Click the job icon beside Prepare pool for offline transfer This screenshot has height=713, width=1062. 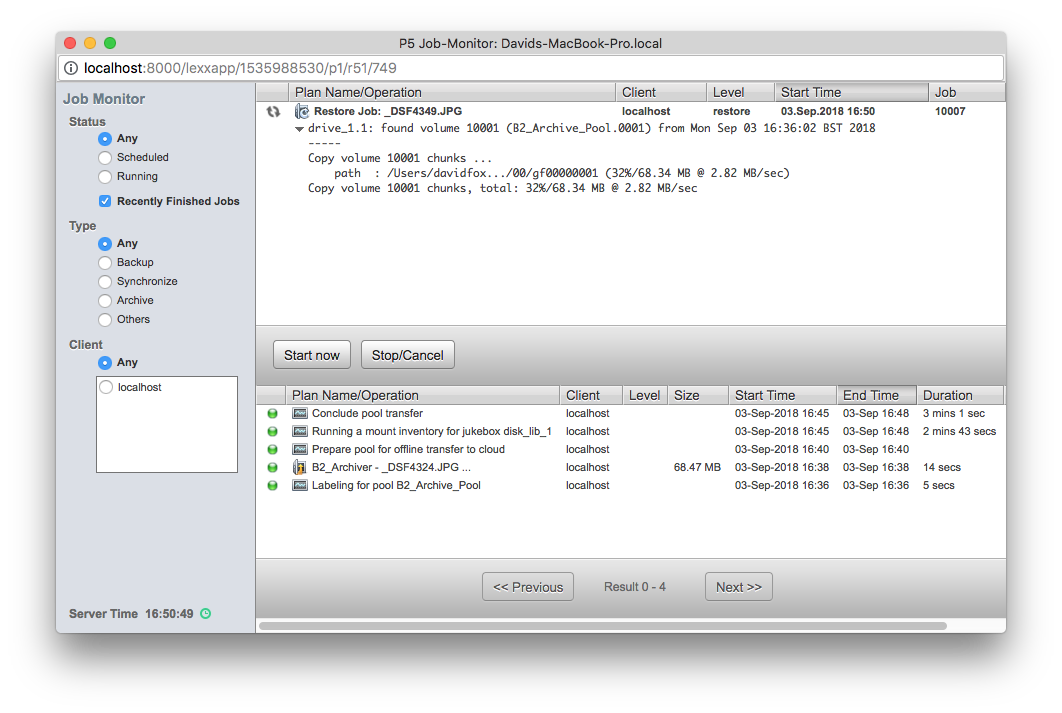tap(299, 450)
